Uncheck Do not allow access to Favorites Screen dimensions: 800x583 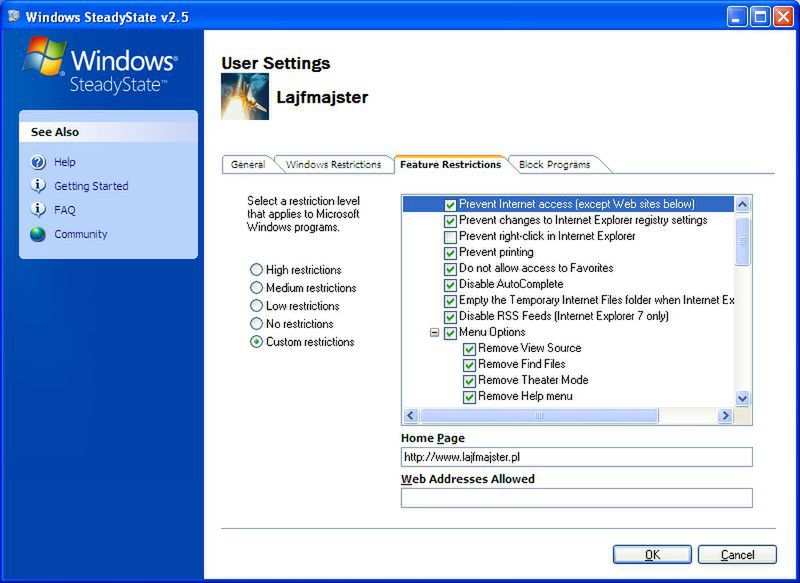[450, 269]
